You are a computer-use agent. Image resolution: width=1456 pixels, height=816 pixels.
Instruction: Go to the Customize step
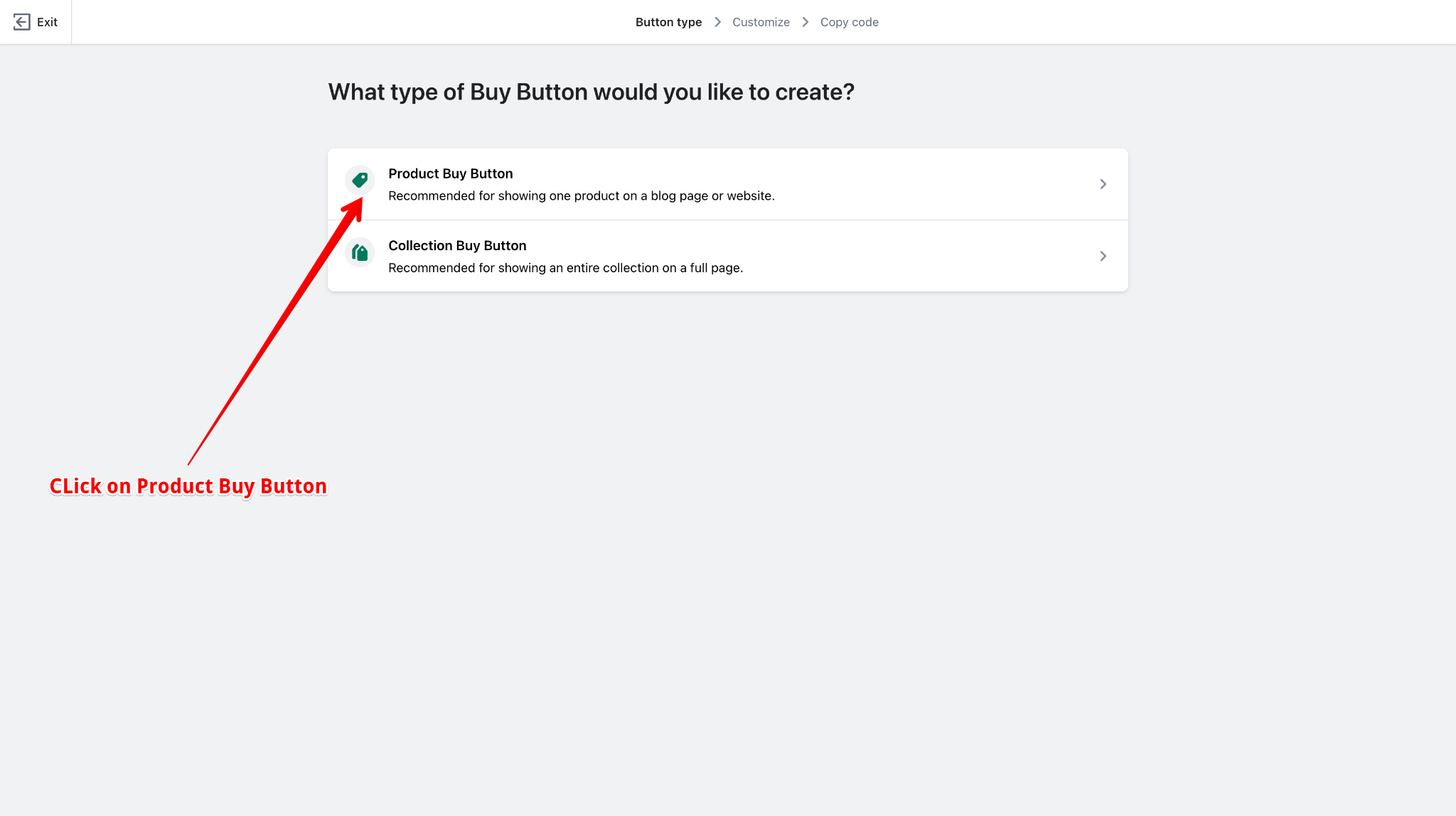(761, 21)
